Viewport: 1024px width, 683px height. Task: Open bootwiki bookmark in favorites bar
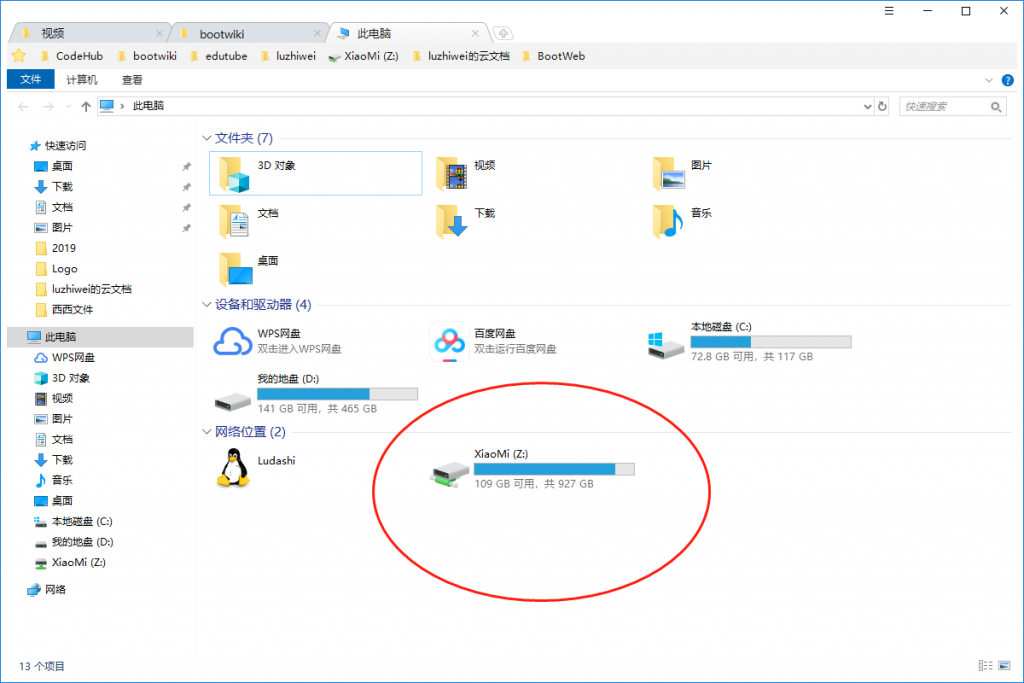[x=147, y=56]
